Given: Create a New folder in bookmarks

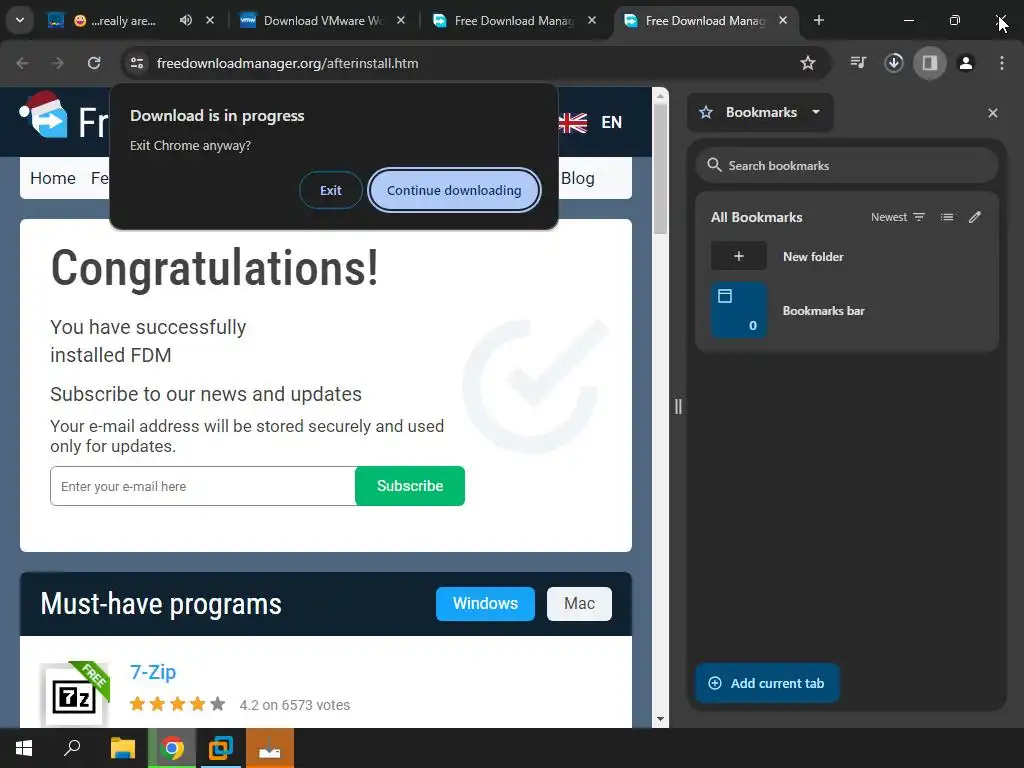Looking at the screenshot, I should [x=846, y=257].
